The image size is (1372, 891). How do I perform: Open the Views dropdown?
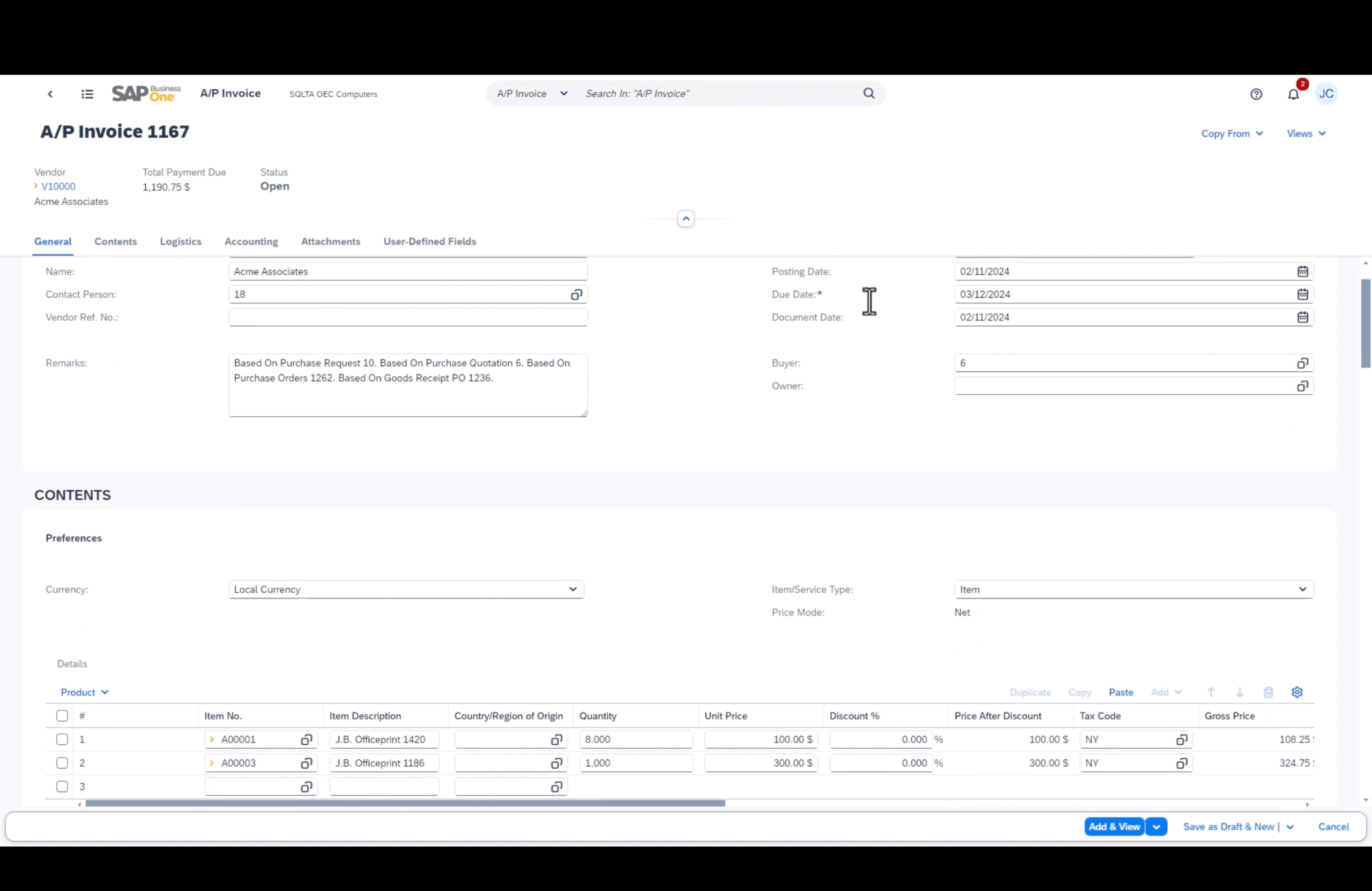tap(1306, 134)
